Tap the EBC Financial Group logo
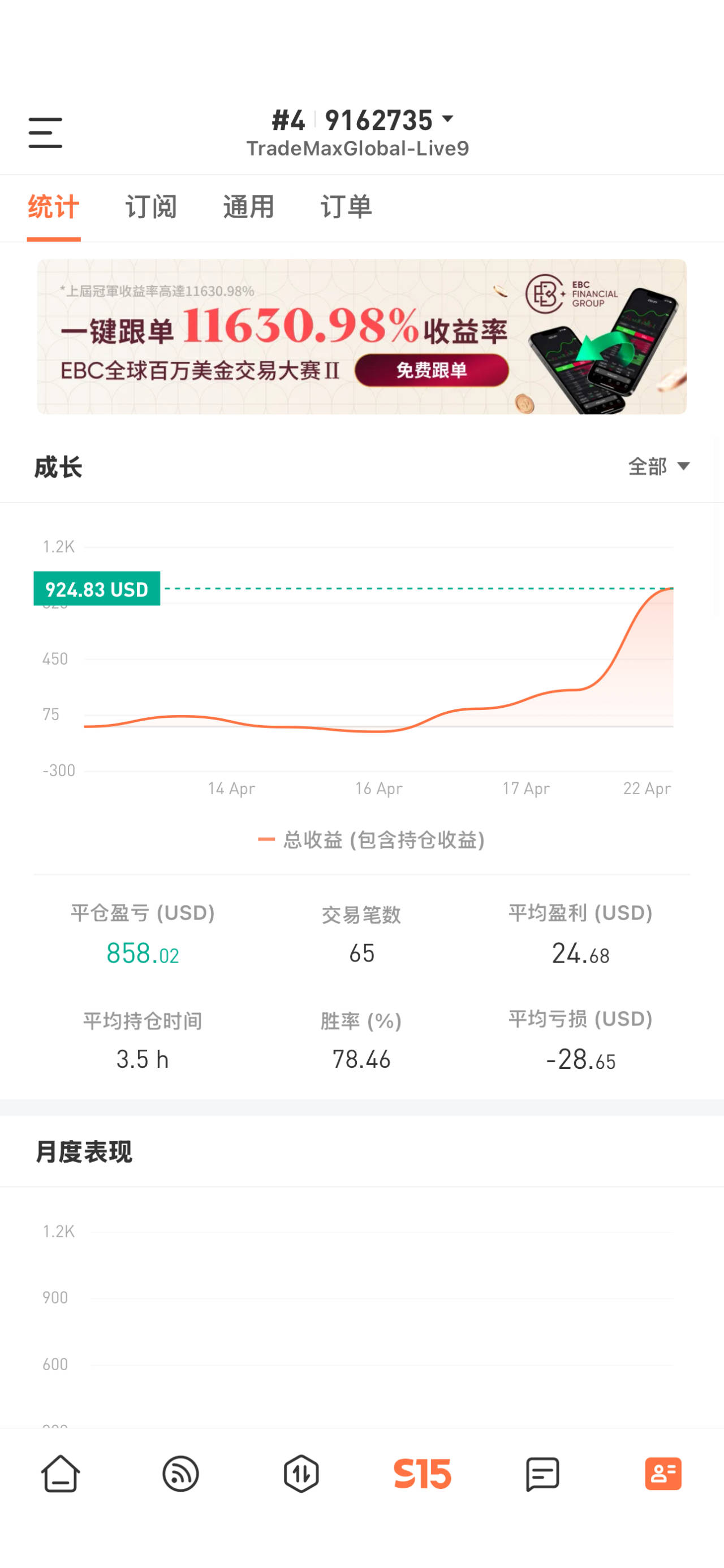This screenshot has width=724, height=1568. (x=571, y=294)
